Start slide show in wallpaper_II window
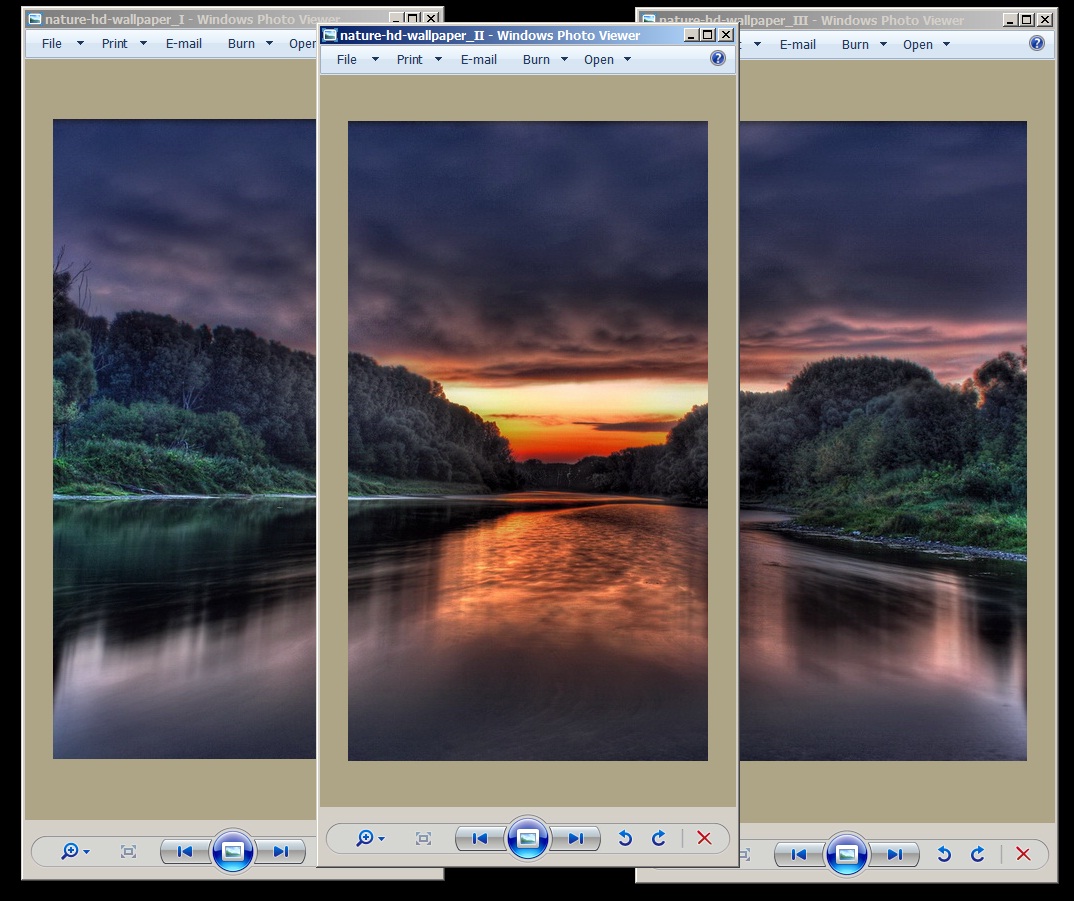This screenshot has width=1074, height=901. [527, 838]
